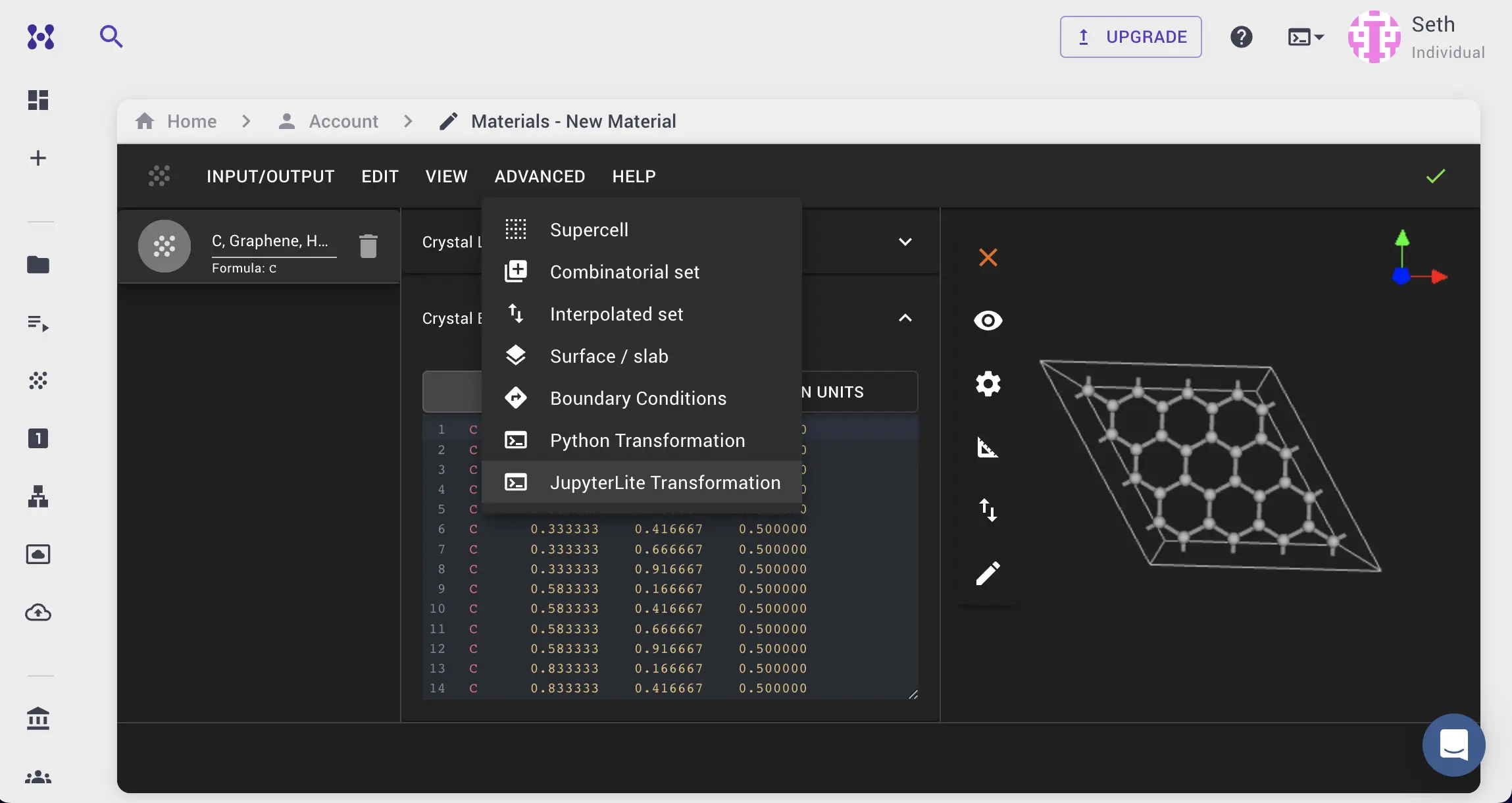Image resolution: width=1512 pixels, height=803 pixels.
Task: Select JupyterLite Transformation menu entry
Action: click(x=665, y=482)
